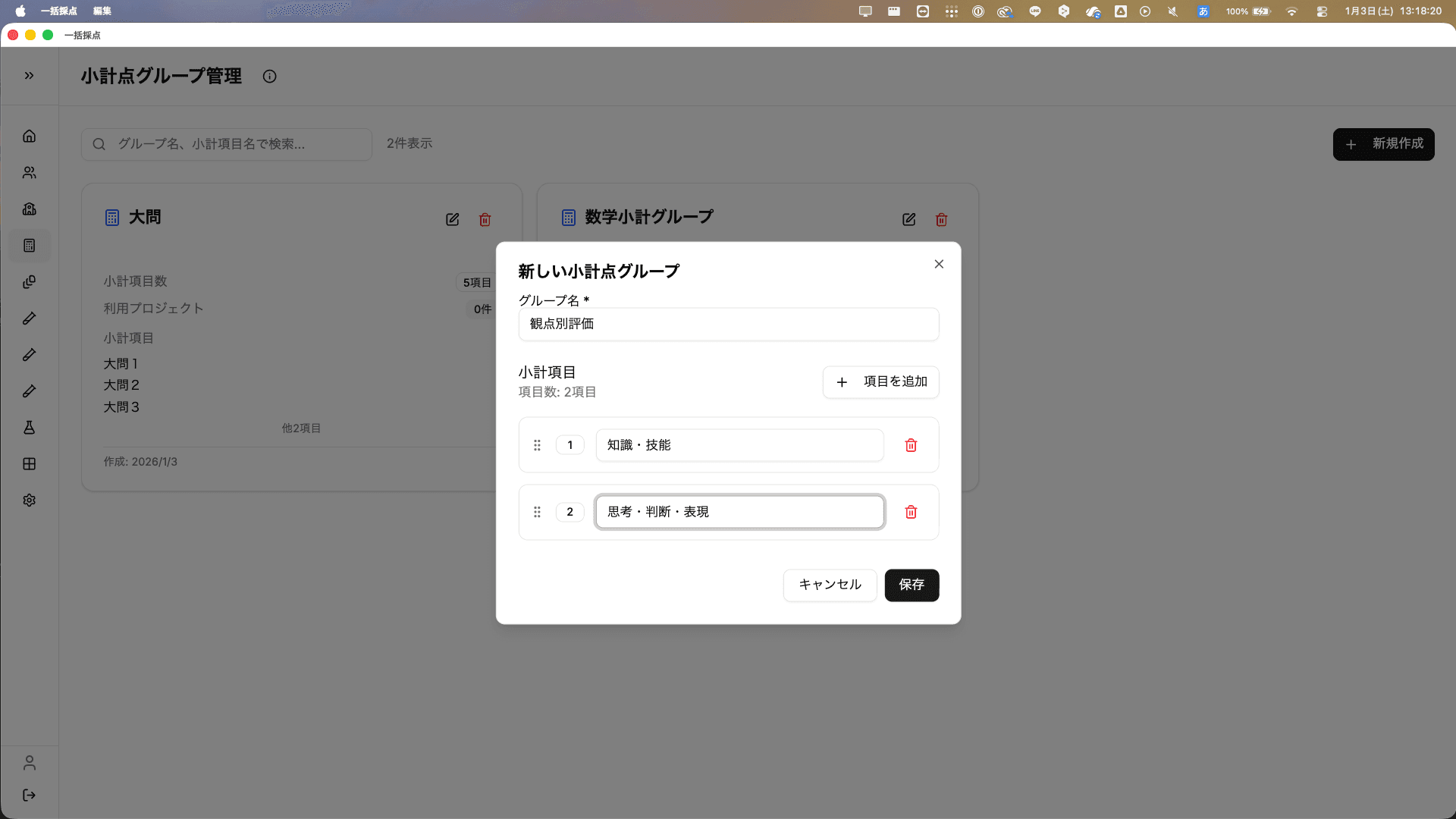Open the translation あ icon in menu bar

(x=1203, y=11)
